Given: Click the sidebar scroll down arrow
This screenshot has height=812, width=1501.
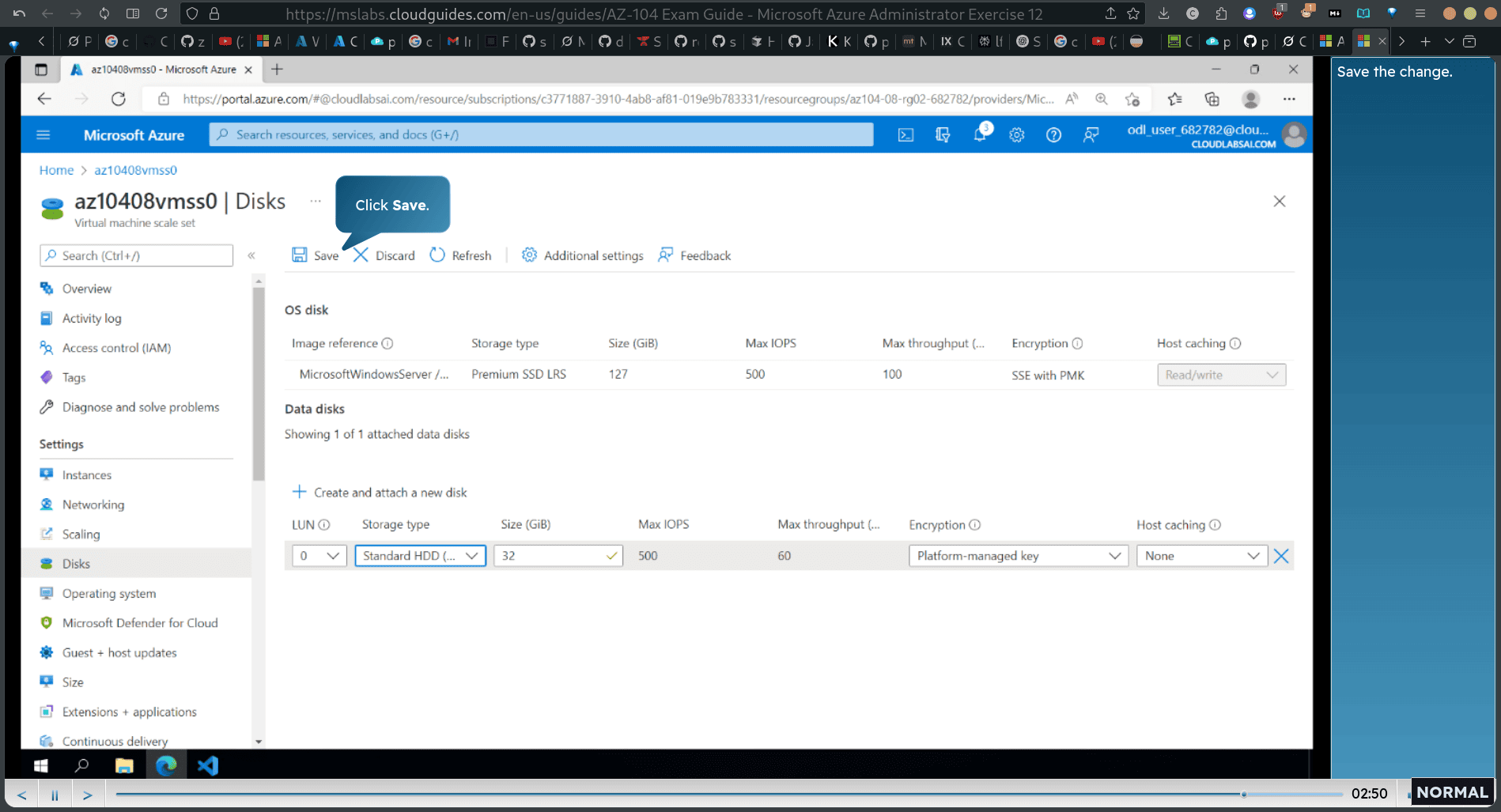Looking at the screenshot, I should (x=258, y=742).
